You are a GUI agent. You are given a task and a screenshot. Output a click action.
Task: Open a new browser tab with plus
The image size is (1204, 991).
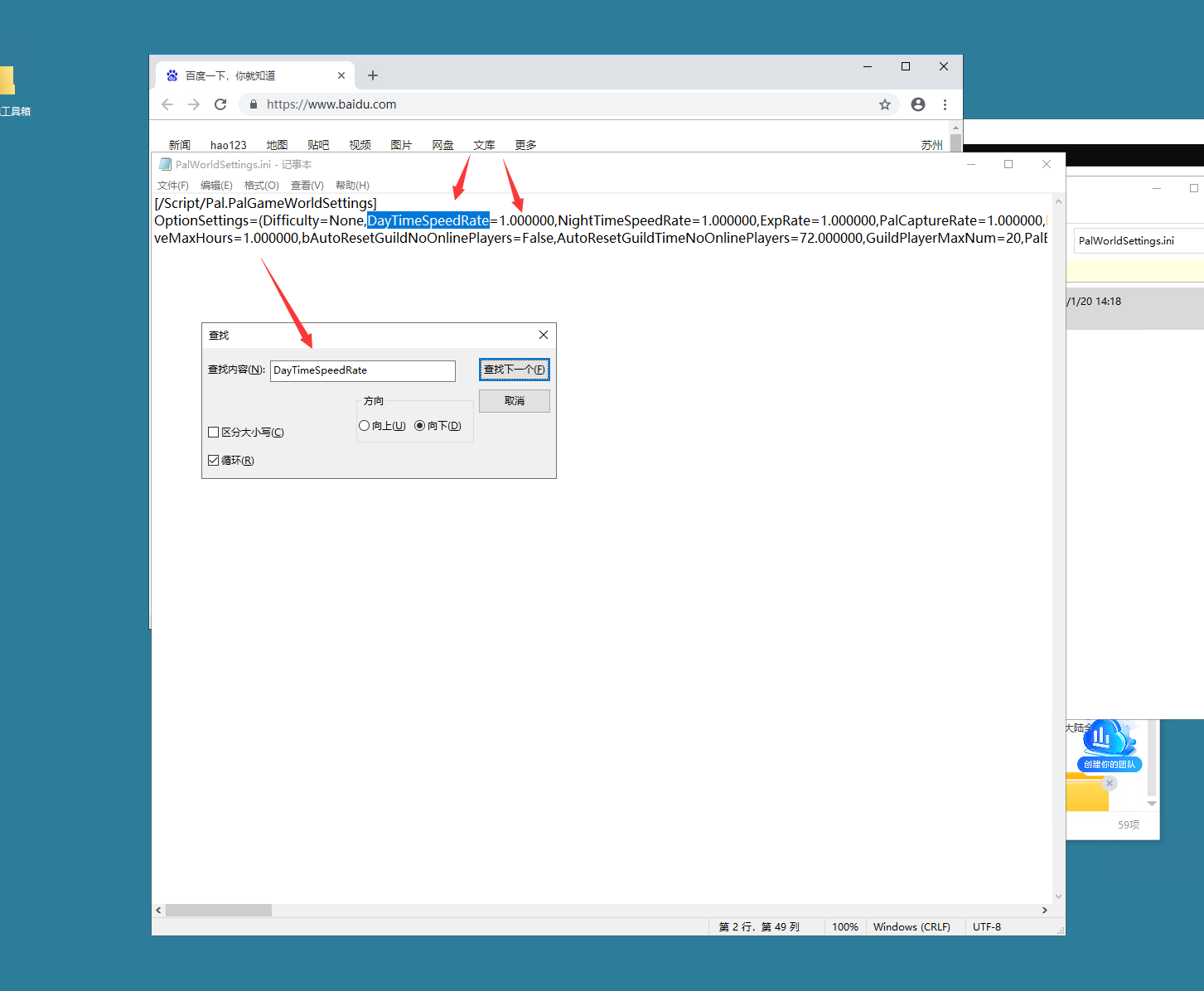[x=373, y=75]
